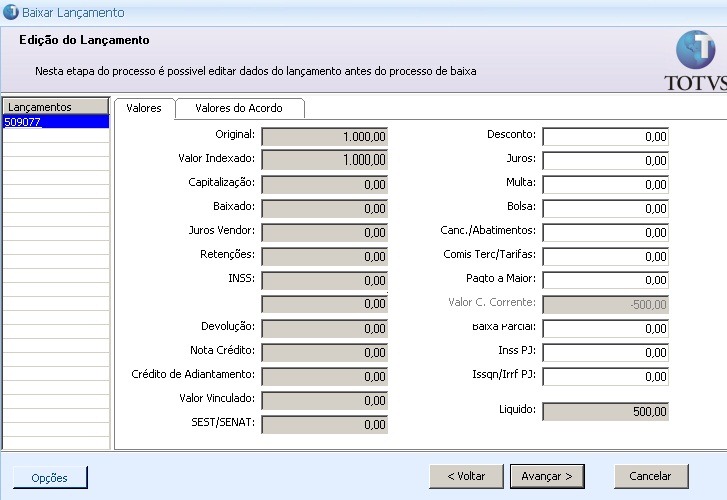
Task: Click the Devolução value field
Action: coord(325,328)
